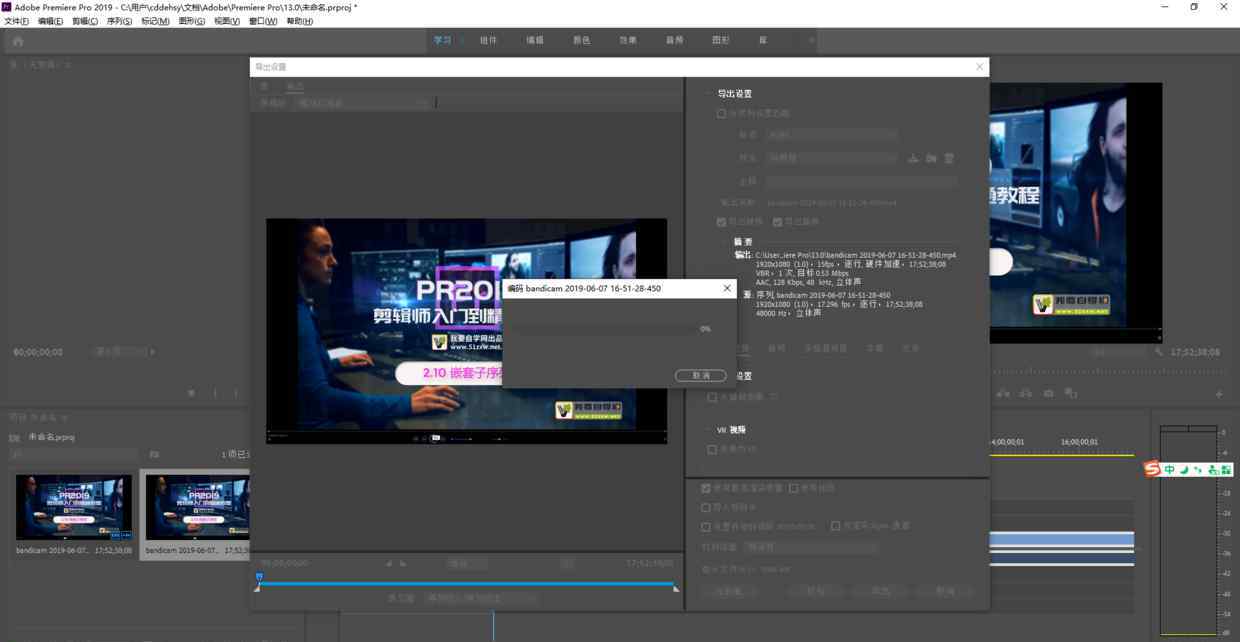Click the 元数据 metadata button
This screenshot has height=642, width=1240.
point(729,591)
